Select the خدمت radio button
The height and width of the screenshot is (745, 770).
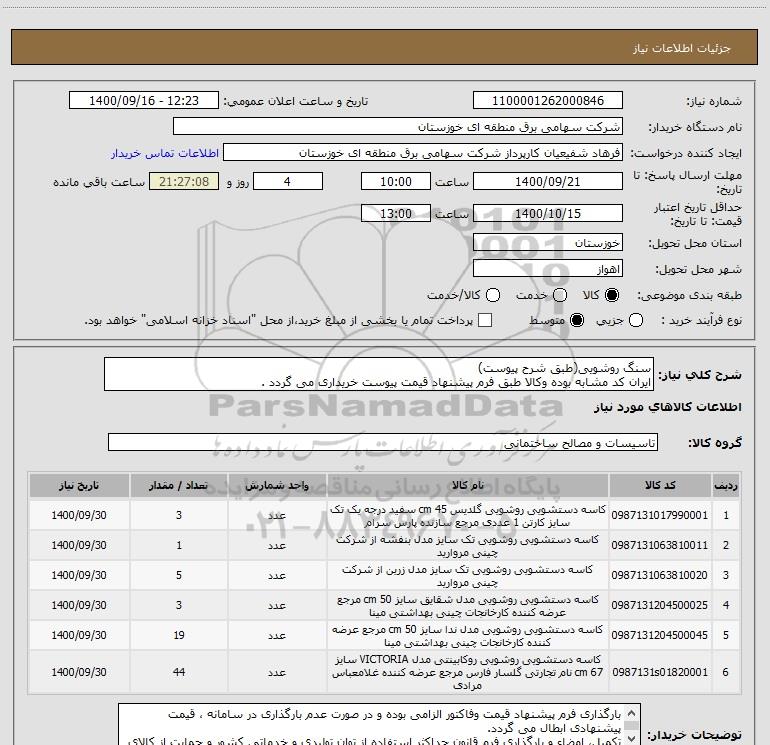click(x=560, y=295)
